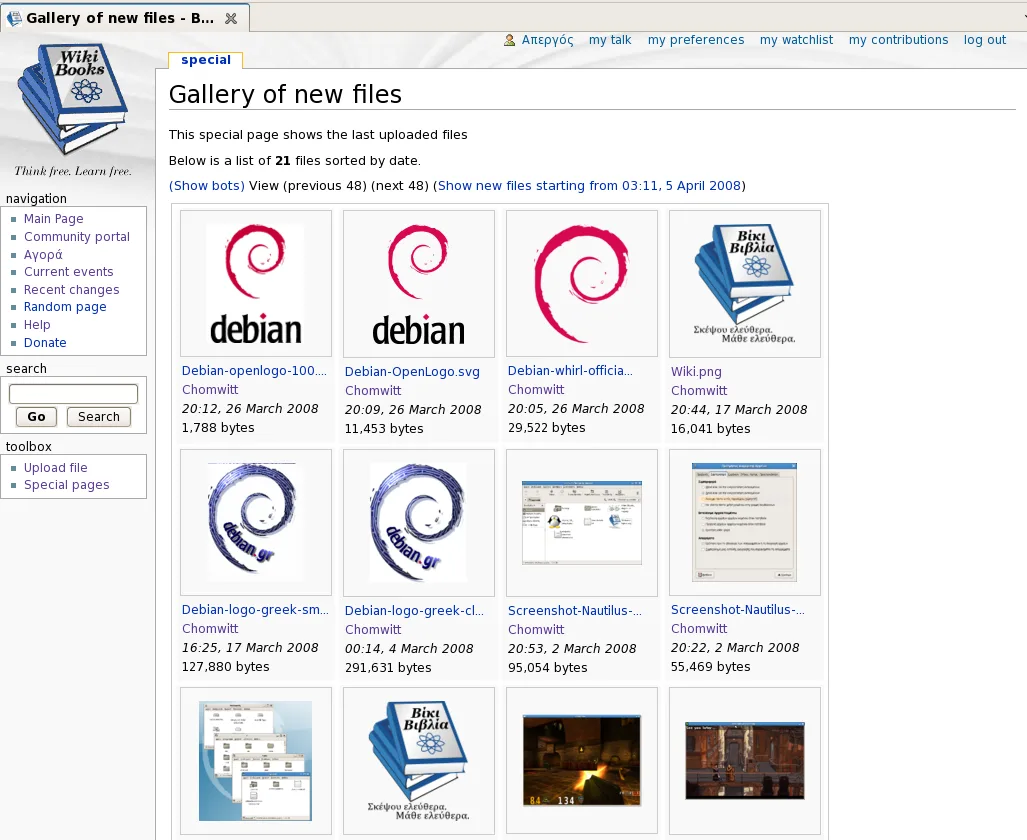Open my preferences
Screen dimensions: 1027x840
pos(696,40)
